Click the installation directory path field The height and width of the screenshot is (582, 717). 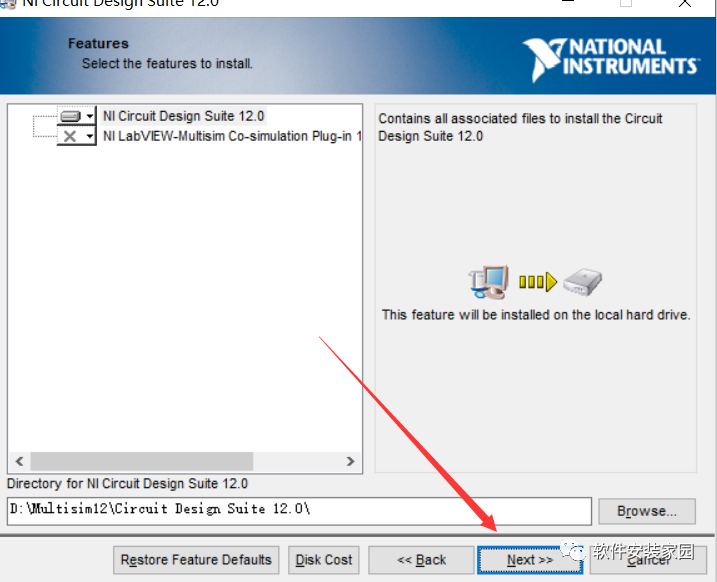[x=298, y=510]
